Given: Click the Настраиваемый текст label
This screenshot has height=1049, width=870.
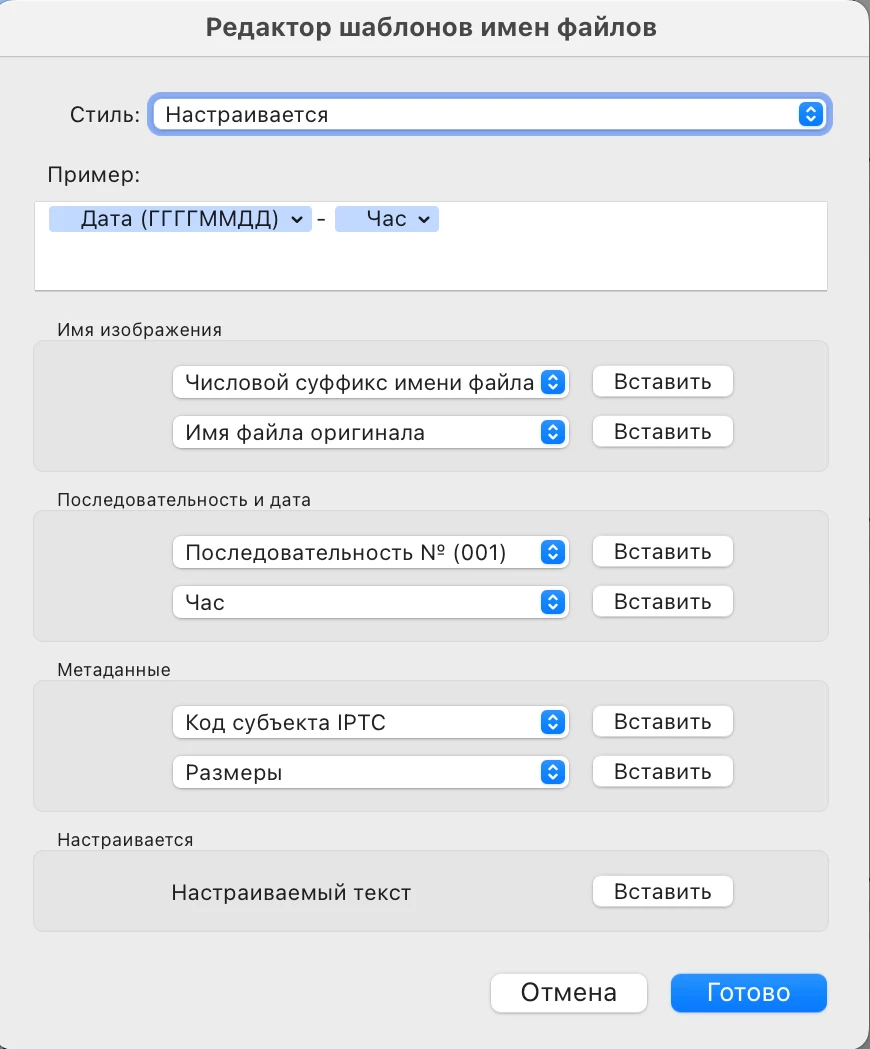Looking at the screenshot, I should 291,892.
